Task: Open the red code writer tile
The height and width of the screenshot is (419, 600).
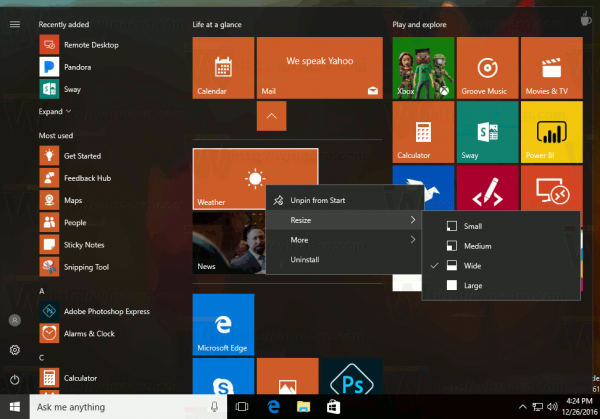Action: [x=488, y=187]
